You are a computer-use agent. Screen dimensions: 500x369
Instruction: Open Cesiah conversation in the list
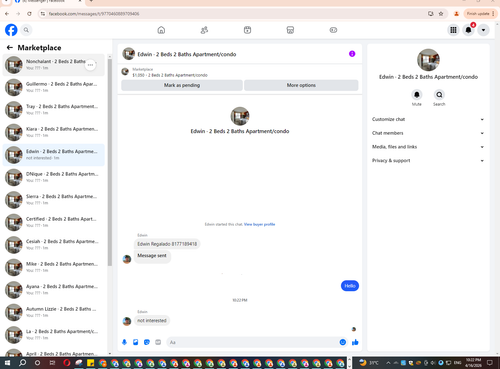(54, 245)
